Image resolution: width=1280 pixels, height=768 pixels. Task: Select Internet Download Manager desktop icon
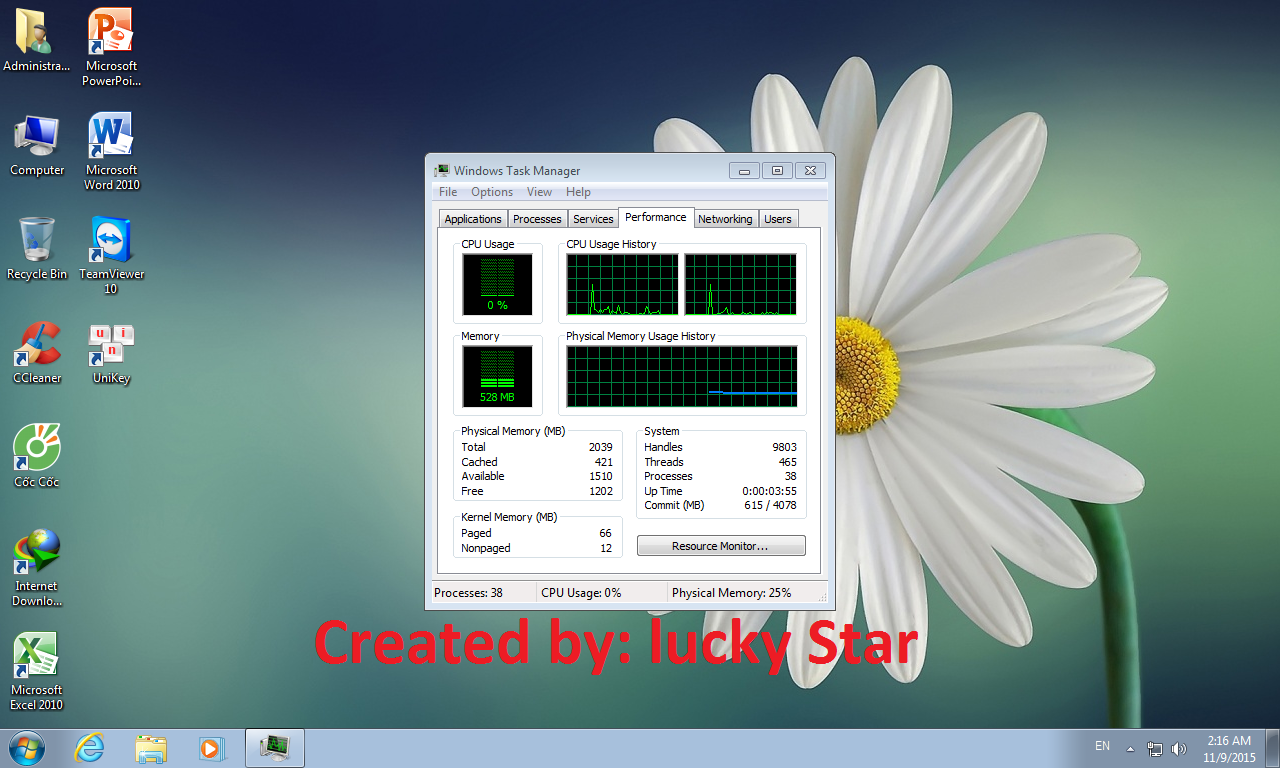point(37,568)
